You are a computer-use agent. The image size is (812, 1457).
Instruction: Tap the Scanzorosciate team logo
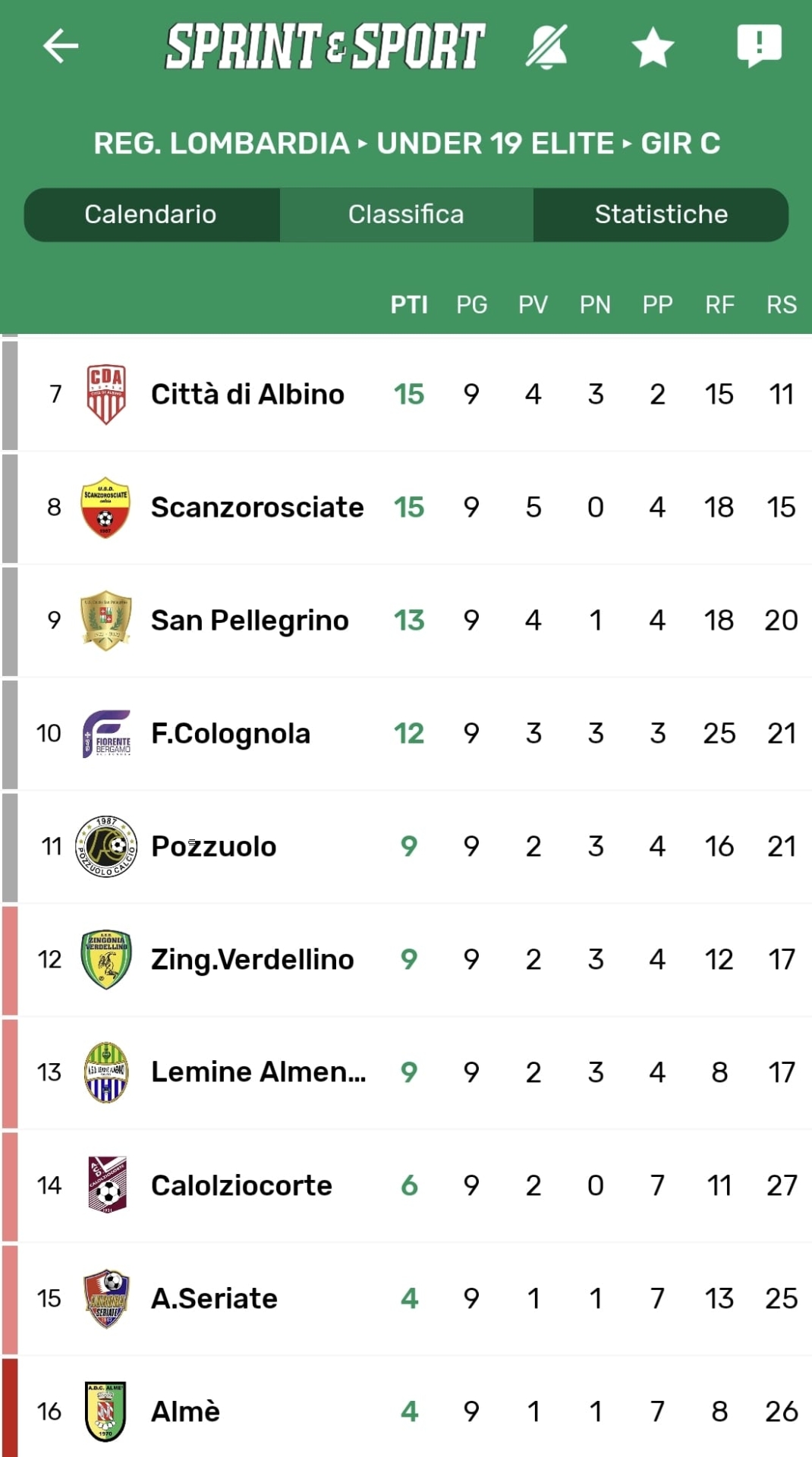[x=105, y=507]
